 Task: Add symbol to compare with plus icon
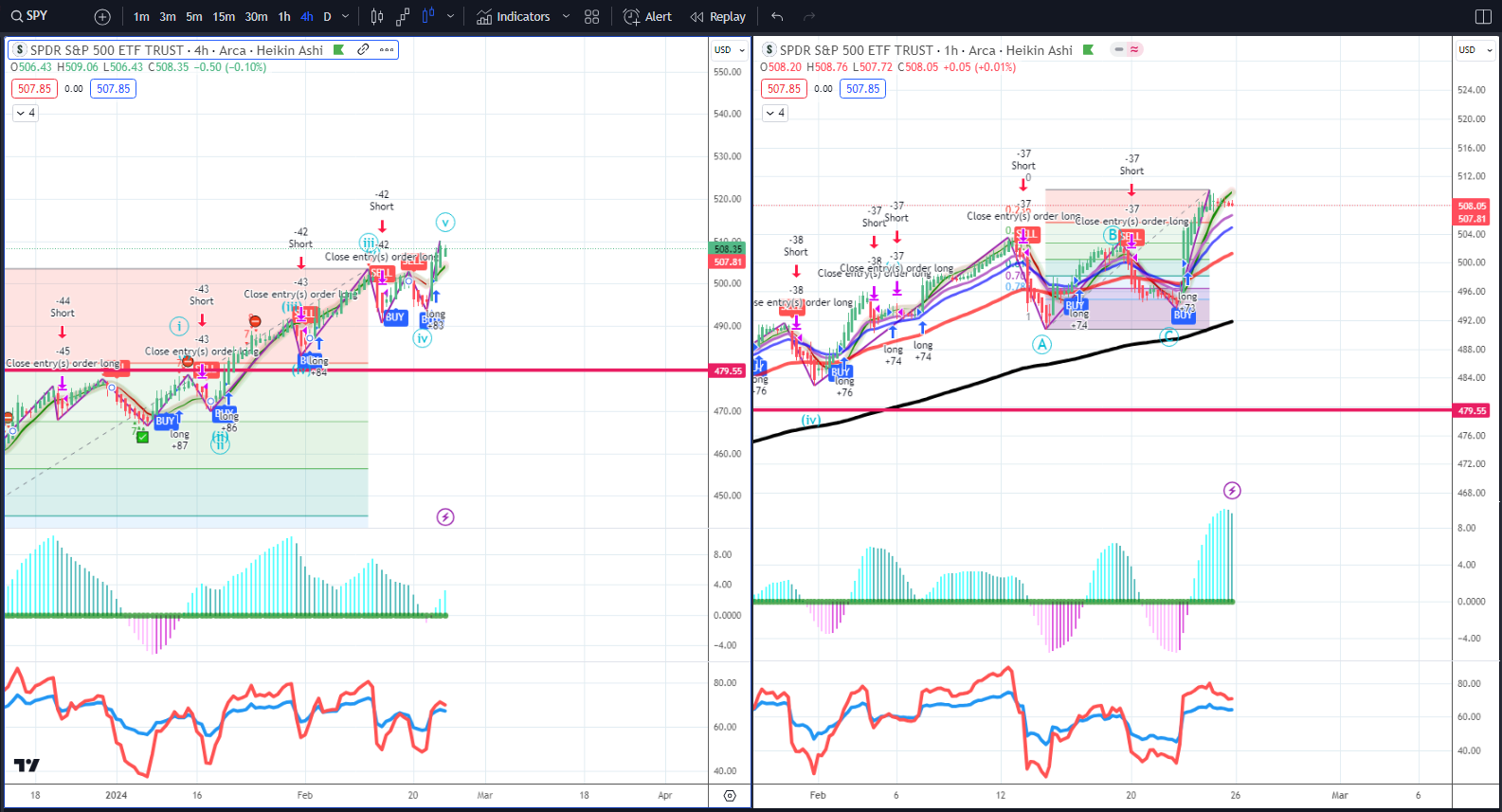[102, 17]
